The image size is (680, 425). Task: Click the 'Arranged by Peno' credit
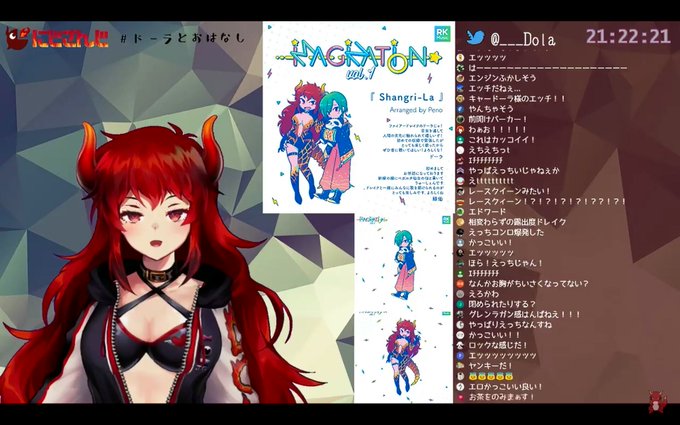pyautogui.click(x=416, y=110)
